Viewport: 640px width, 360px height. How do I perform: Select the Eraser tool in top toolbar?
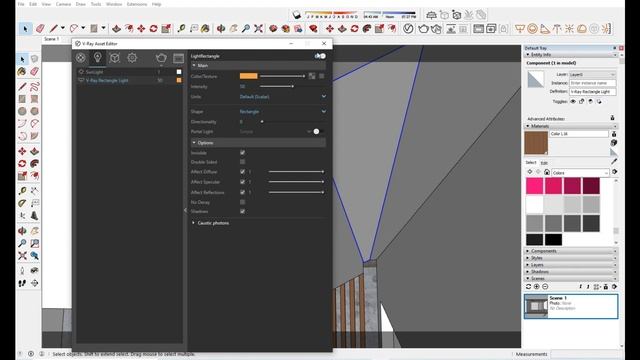[40, 29]
